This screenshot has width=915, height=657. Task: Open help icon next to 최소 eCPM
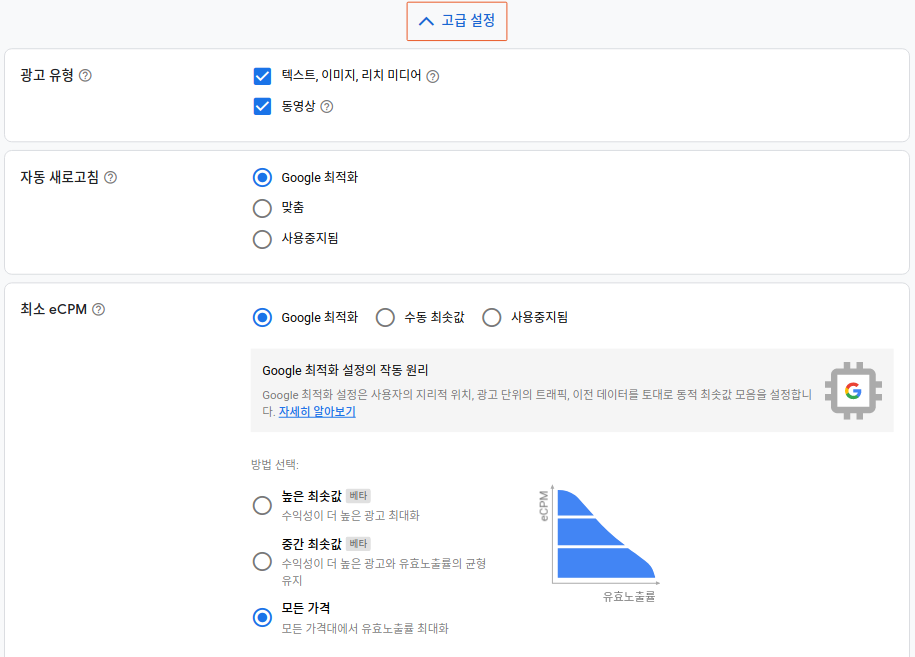coord(99,309)
